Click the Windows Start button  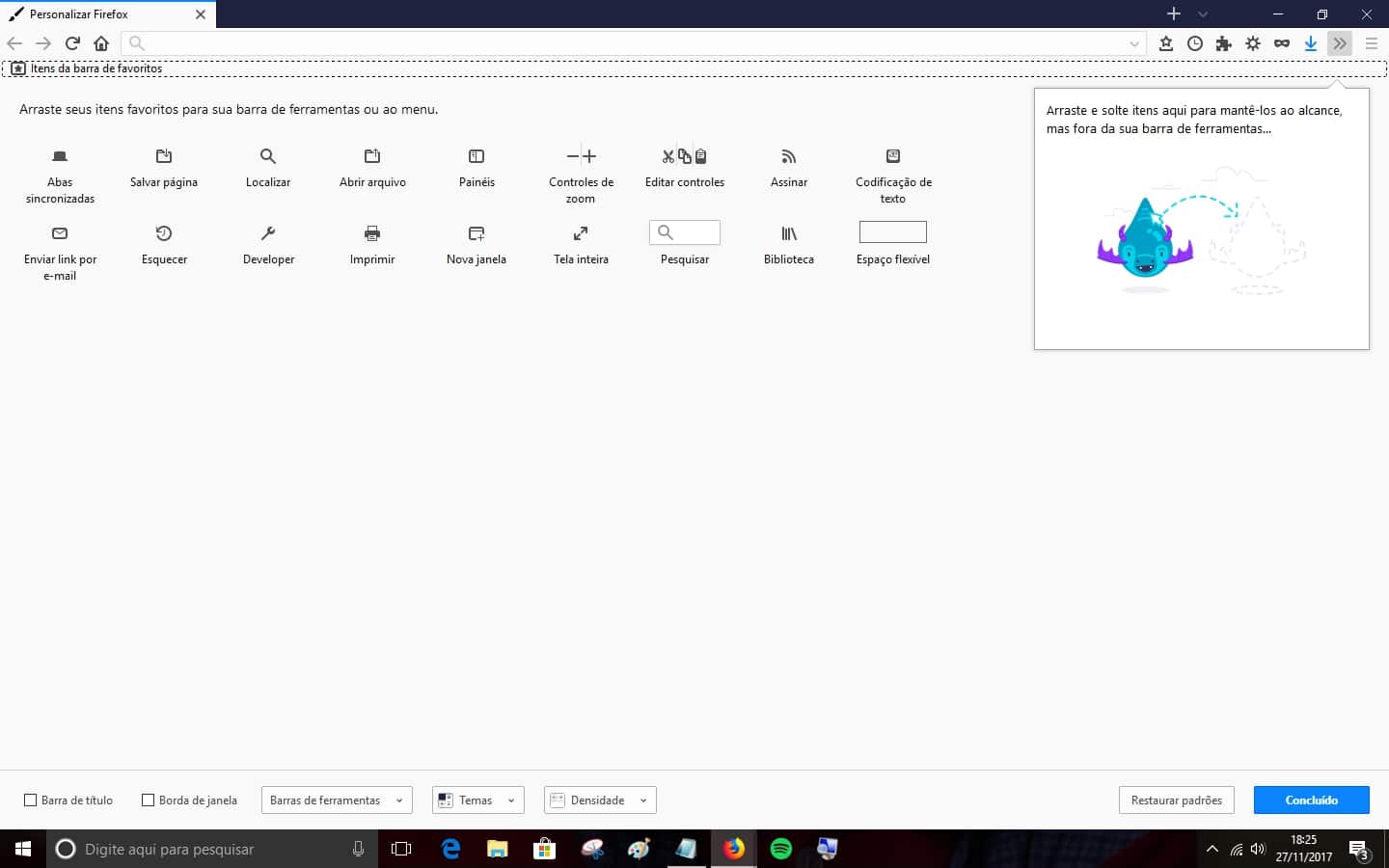tap(23, 849)
